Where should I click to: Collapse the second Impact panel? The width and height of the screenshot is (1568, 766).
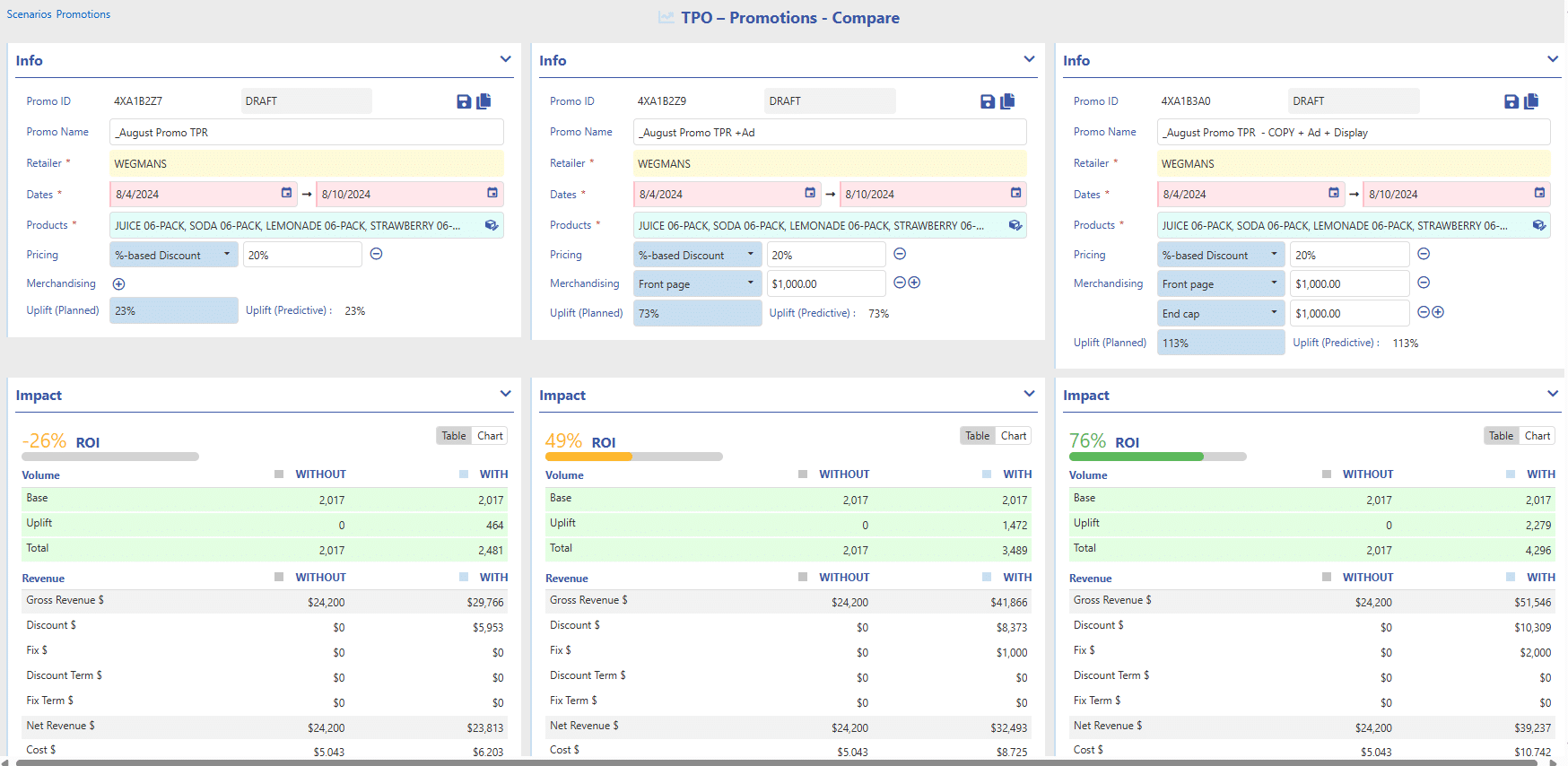tap(1029, 394)
